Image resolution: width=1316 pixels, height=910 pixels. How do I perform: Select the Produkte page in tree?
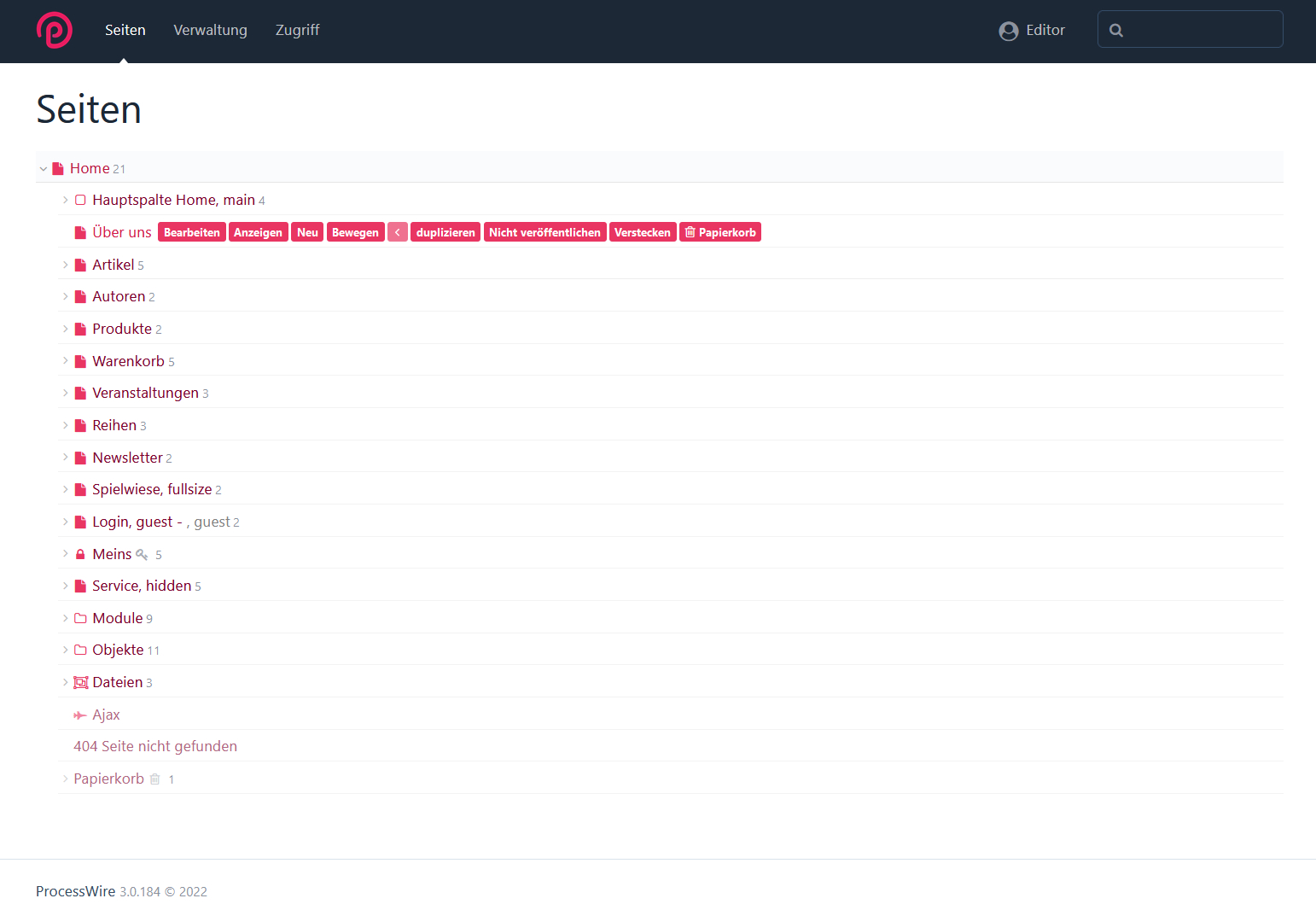[122, 330]
